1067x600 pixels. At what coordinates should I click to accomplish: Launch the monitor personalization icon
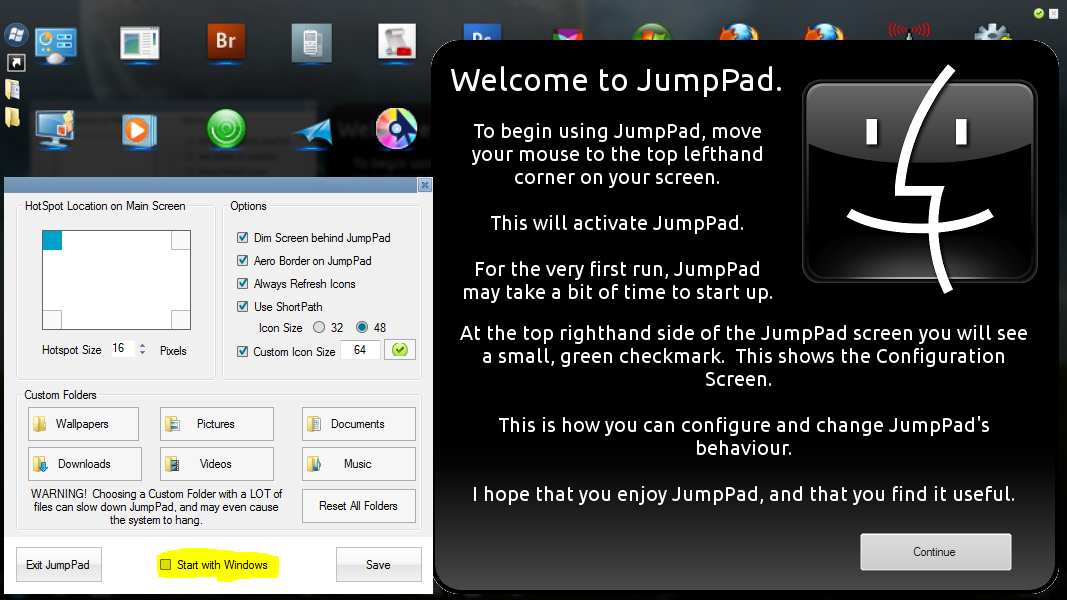pyautogui.click(x=55, y=129)
